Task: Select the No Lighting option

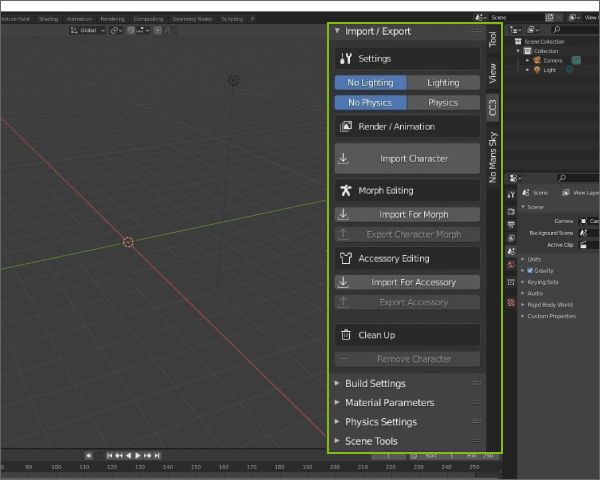Action: point(370,83)
